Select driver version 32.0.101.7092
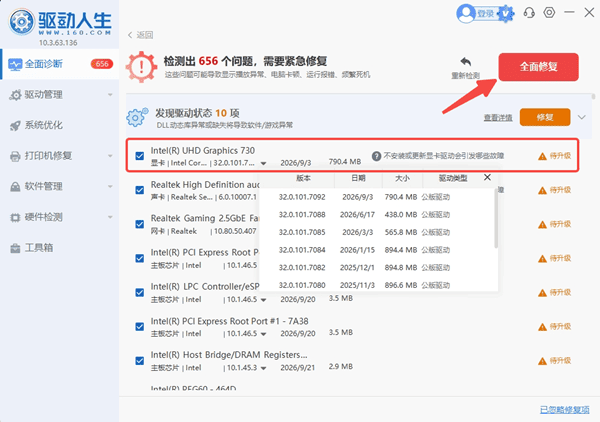Image resolution: width=600 pixels, height=422 pixels. click(x=378, y=197)
